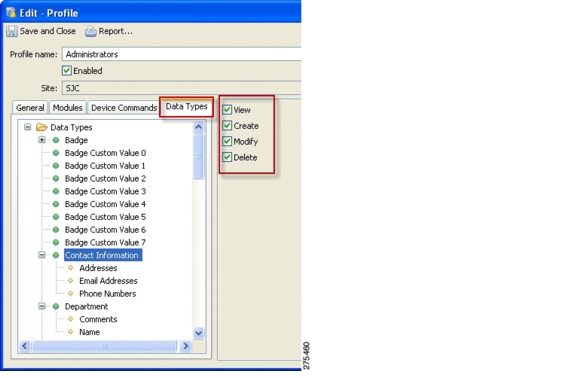This screenshot has width=576, height=378.
Task: Click green dot beside Badge Custom Value 4
Action: 56,204
